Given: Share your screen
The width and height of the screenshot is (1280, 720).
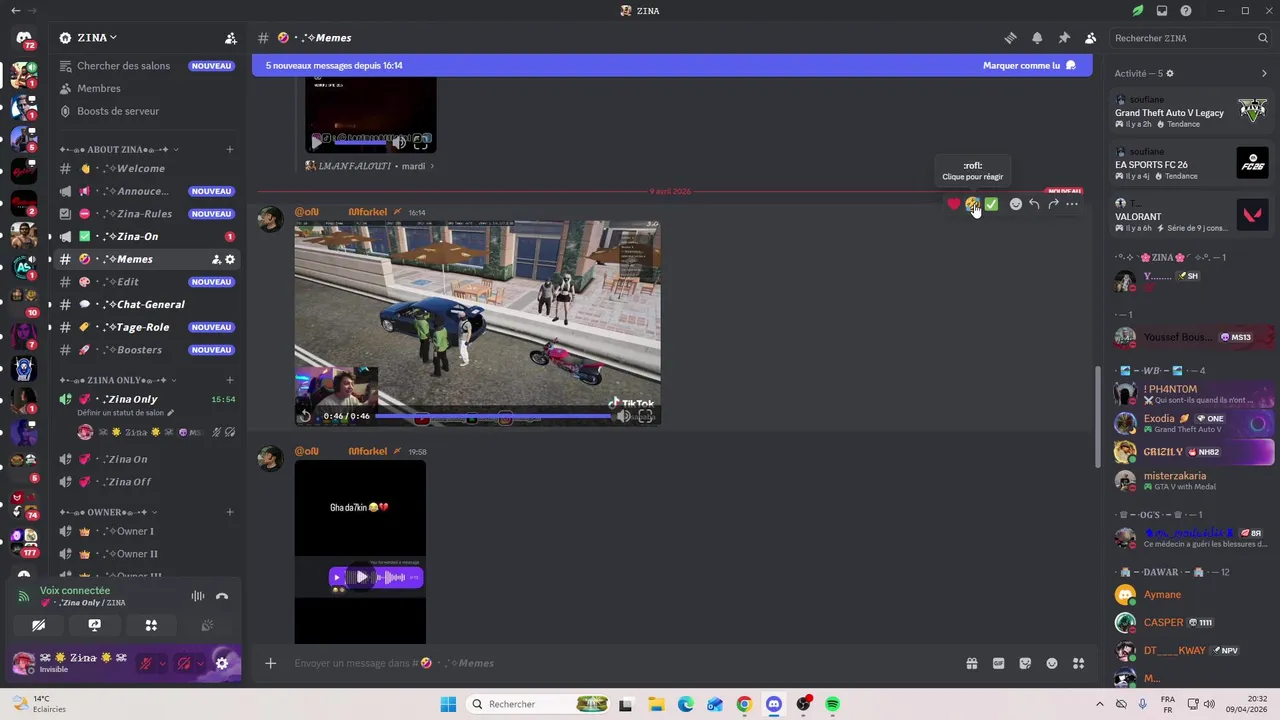Looking at the screenshot, I should [94, 625].
